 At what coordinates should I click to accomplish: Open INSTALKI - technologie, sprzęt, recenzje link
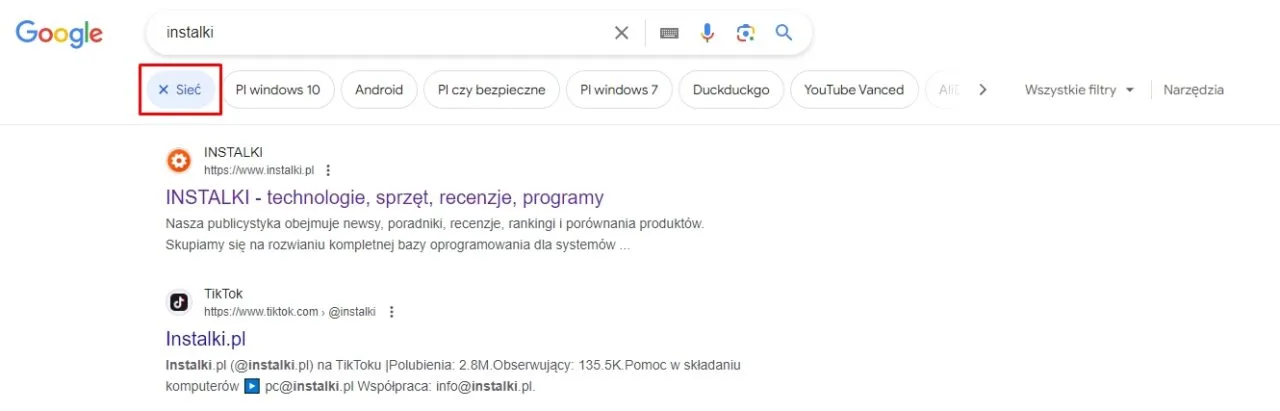pyautogui.click(x=384, y=197)
